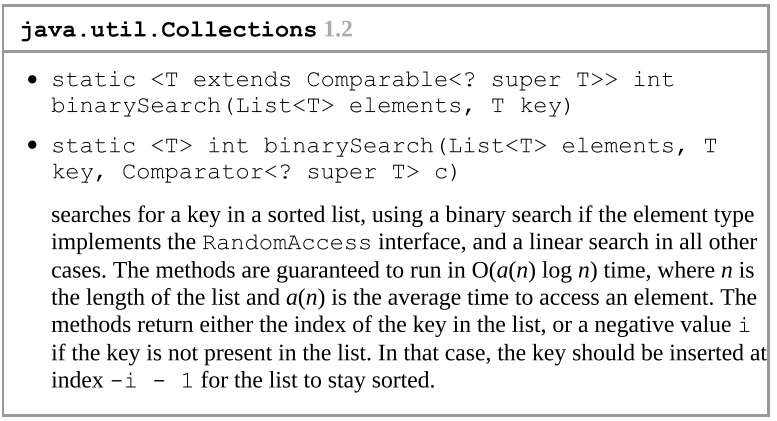Click the second bullet point marker
The height and width of the screenshot is (421, 777).
33,145
